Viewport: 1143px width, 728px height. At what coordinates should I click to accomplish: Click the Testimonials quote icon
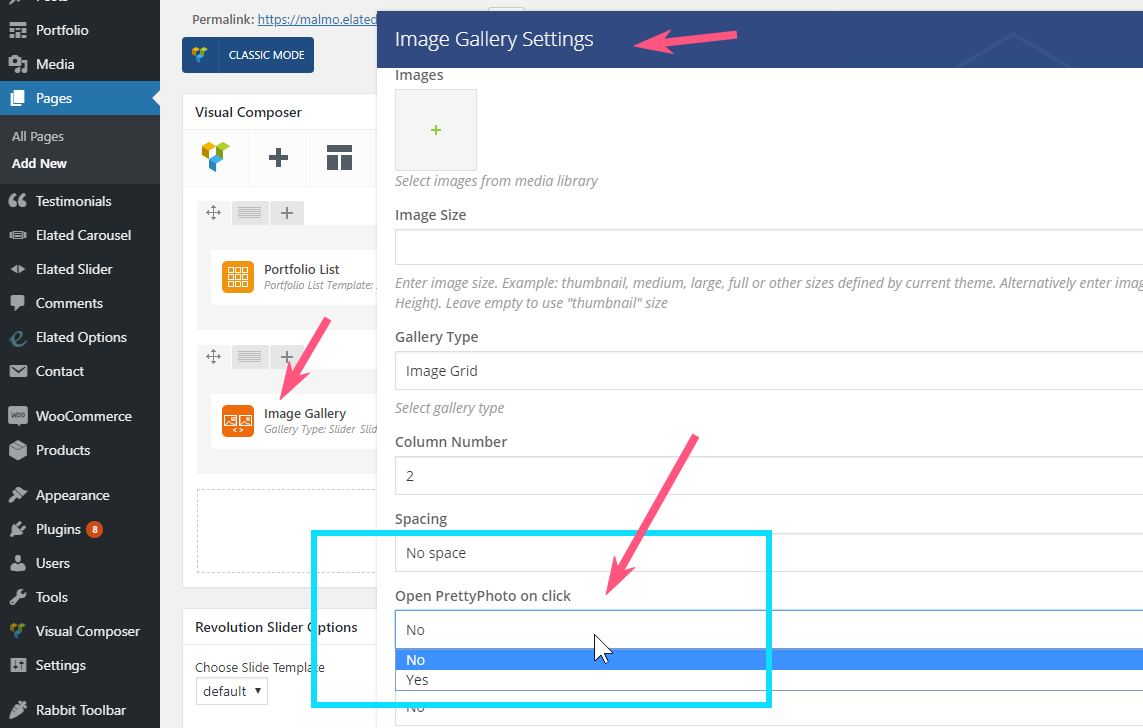click(x=17, y=200)
